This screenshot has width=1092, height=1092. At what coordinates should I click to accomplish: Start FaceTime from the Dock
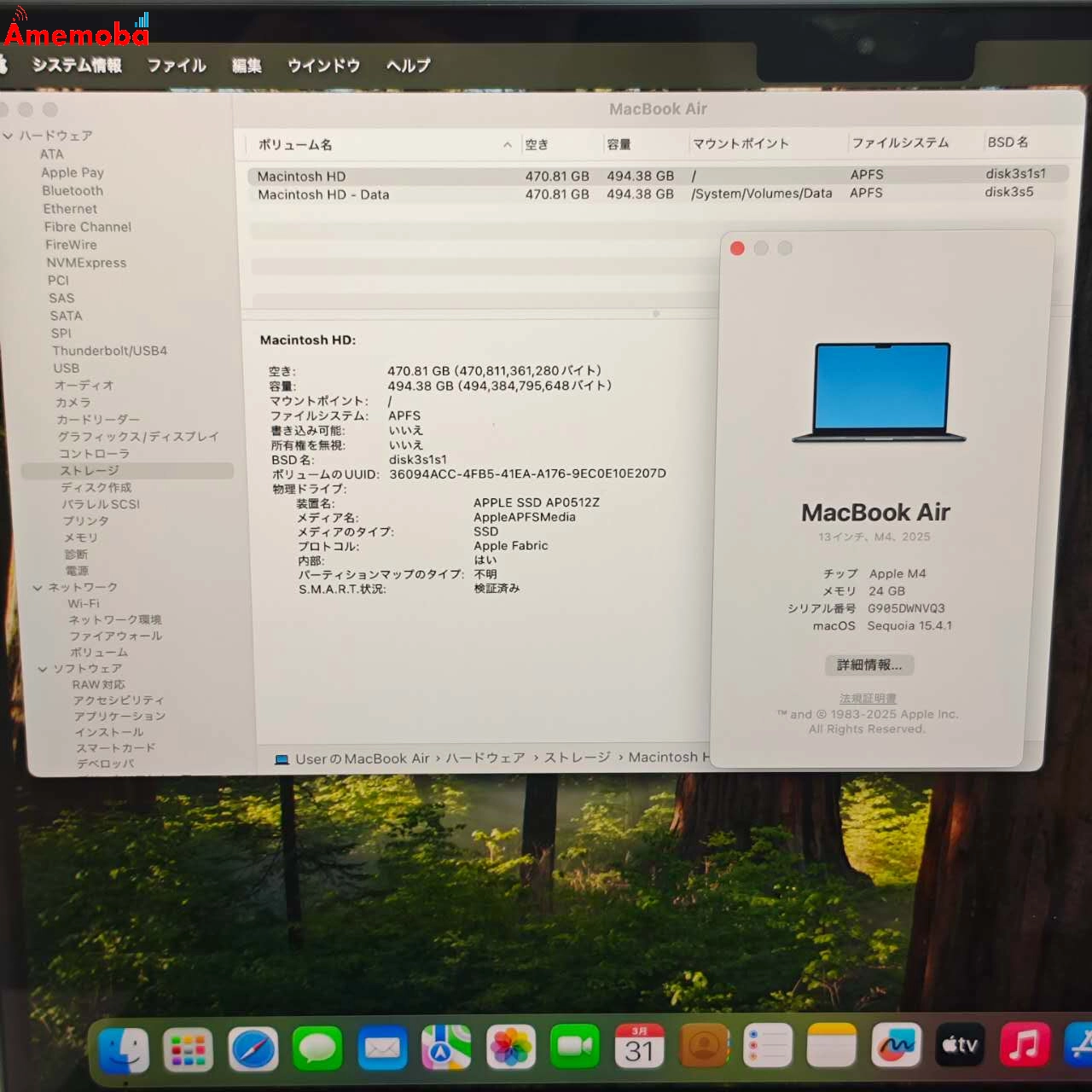pyautogui.click(x=574, y=1048)
